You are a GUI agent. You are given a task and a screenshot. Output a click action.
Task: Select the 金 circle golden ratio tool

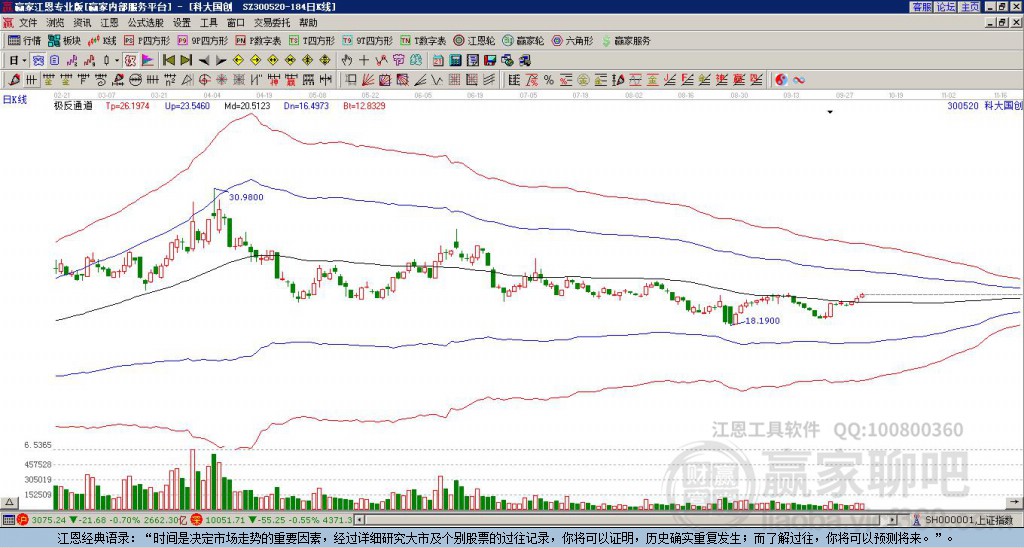pos(583,80)
